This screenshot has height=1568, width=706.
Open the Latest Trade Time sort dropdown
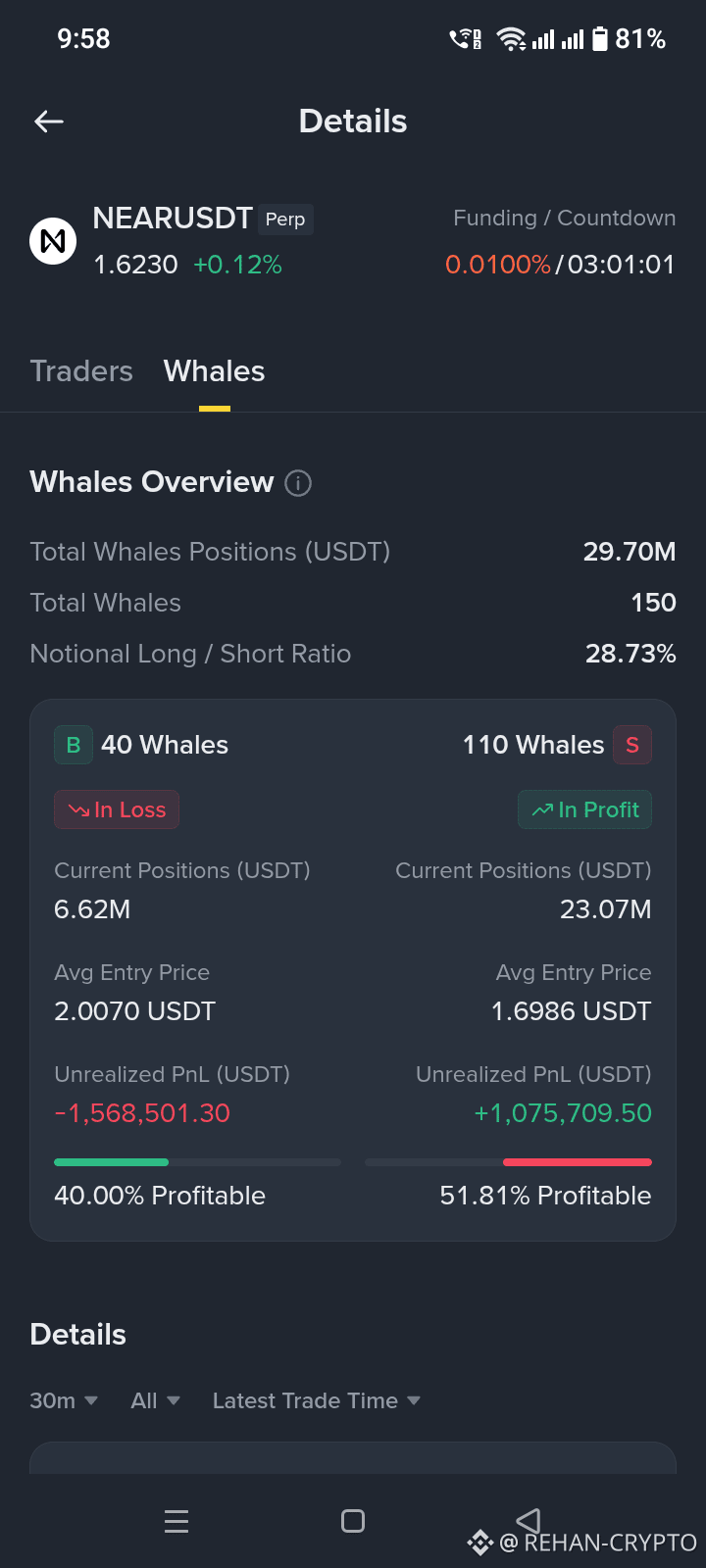317,1401
